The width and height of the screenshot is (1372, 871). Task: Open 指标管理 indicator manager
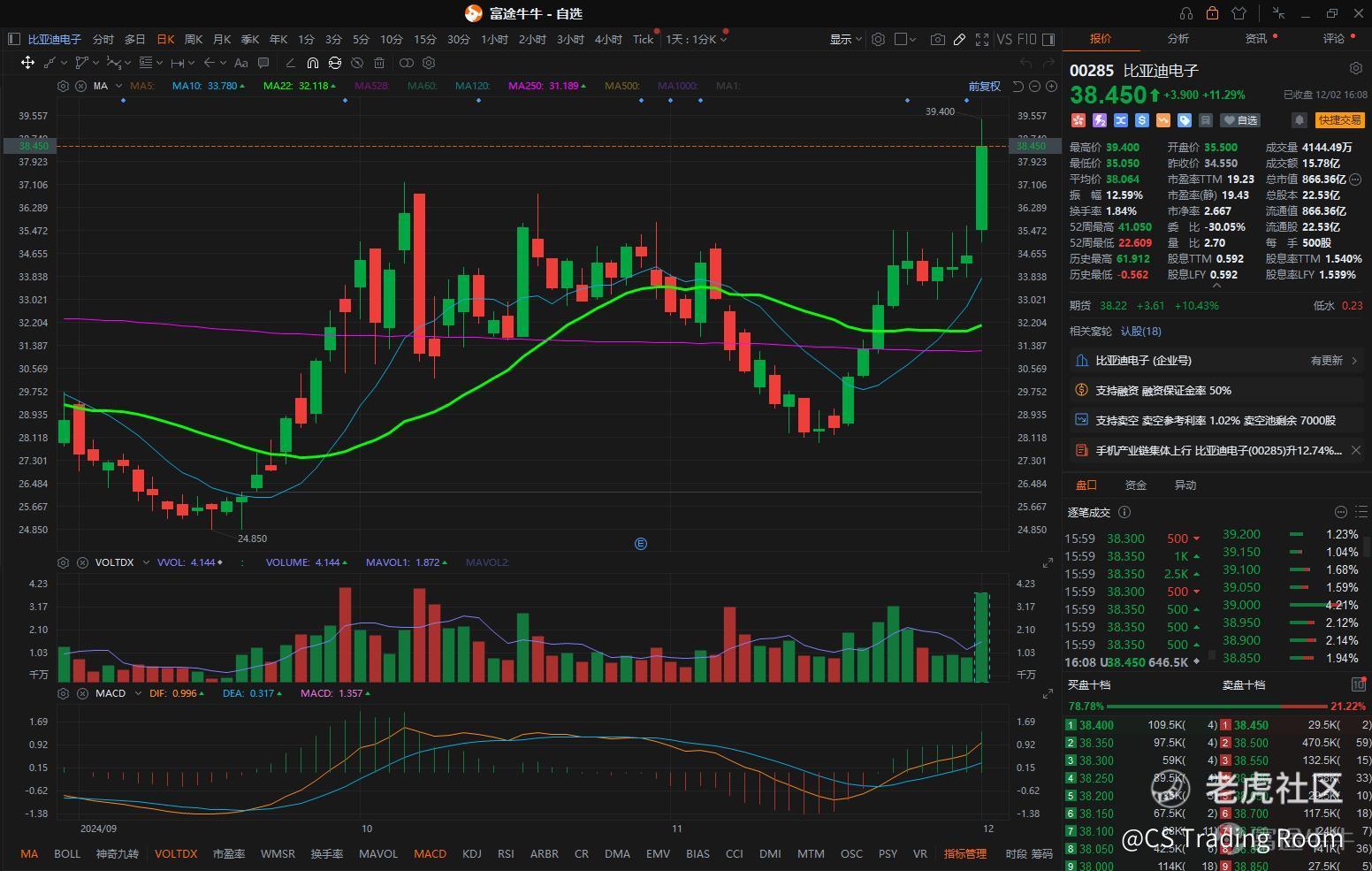tap(964, 854)
